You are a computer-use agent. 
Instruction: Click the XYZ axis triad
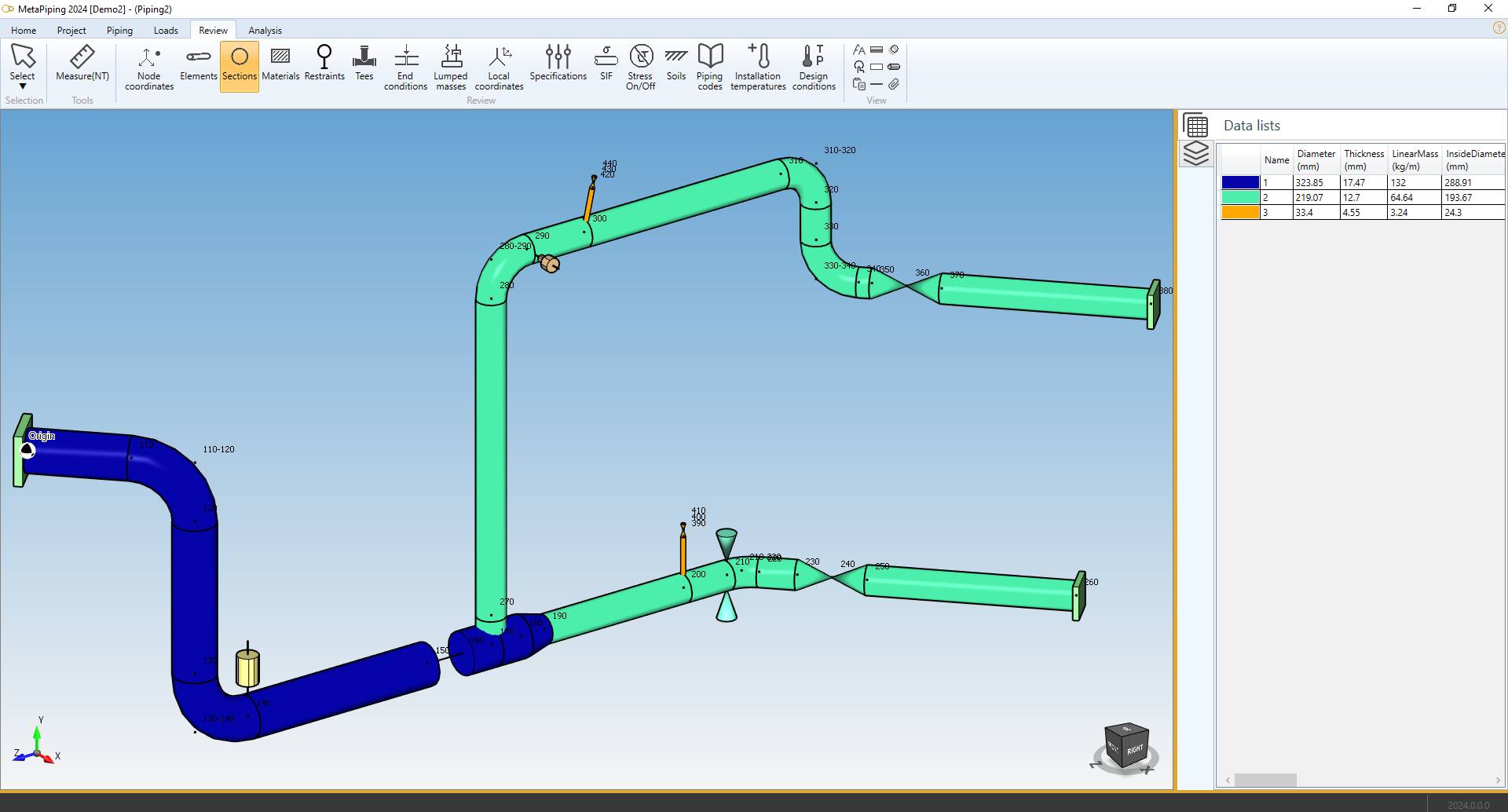pos(36,741)
